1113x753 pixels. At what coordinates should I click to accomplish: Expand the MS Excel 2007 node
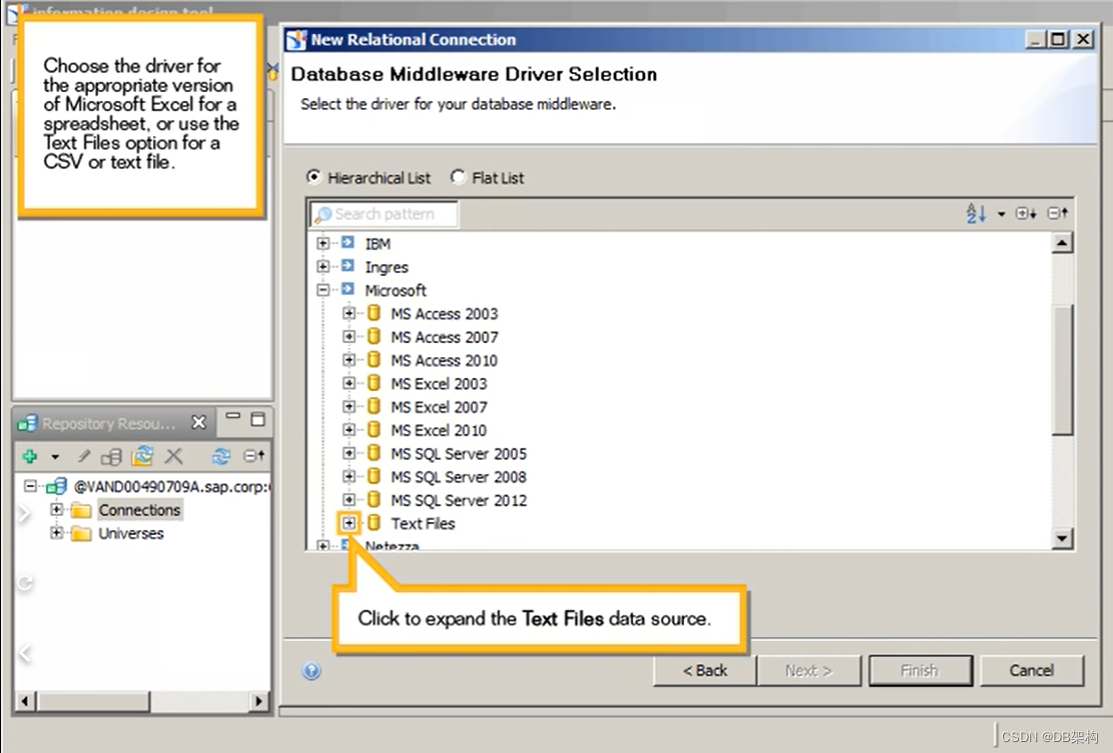[x=349, y=407]
